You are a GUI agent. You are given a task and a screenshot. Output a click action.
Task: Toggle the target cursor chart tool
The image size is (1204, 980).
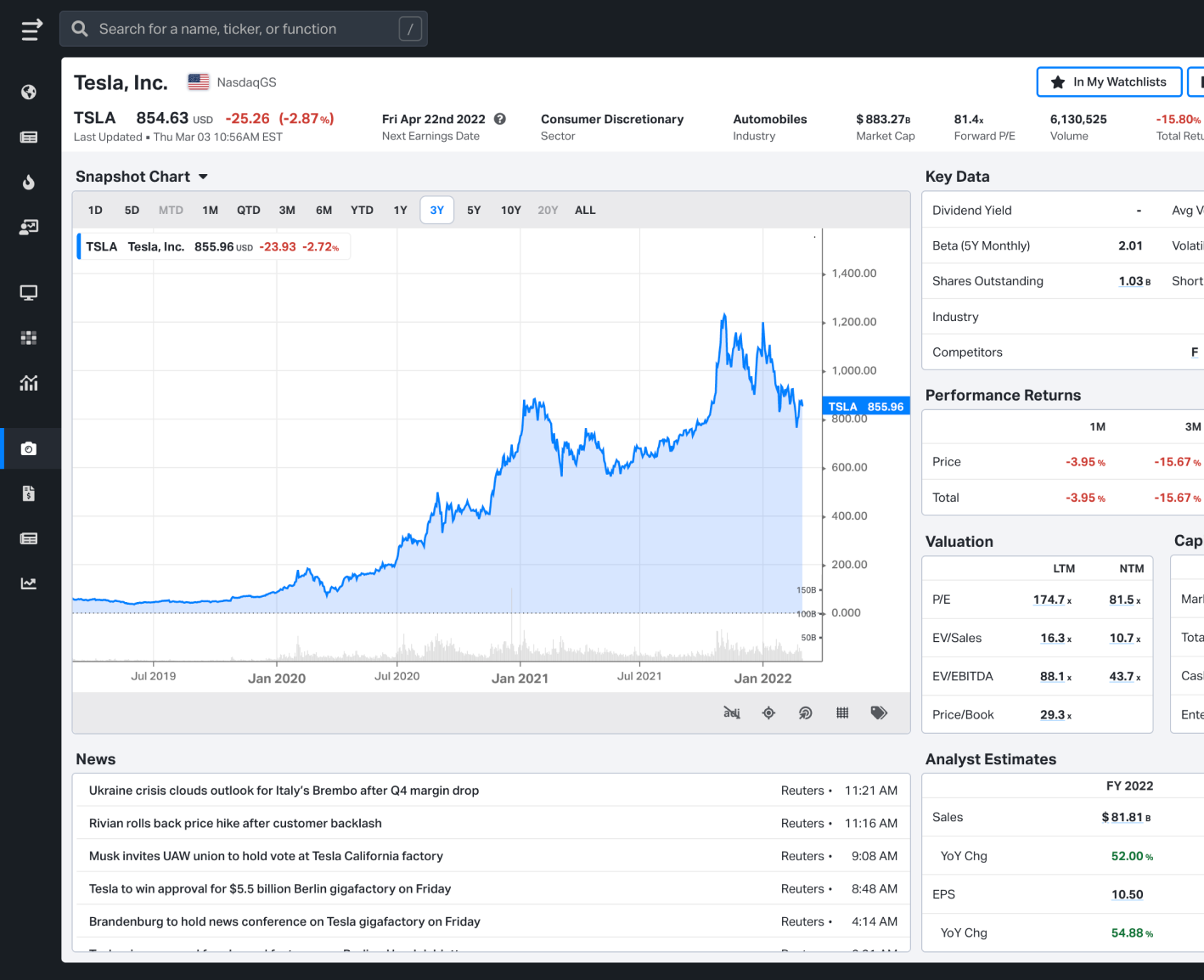click(x=805, y=712)
